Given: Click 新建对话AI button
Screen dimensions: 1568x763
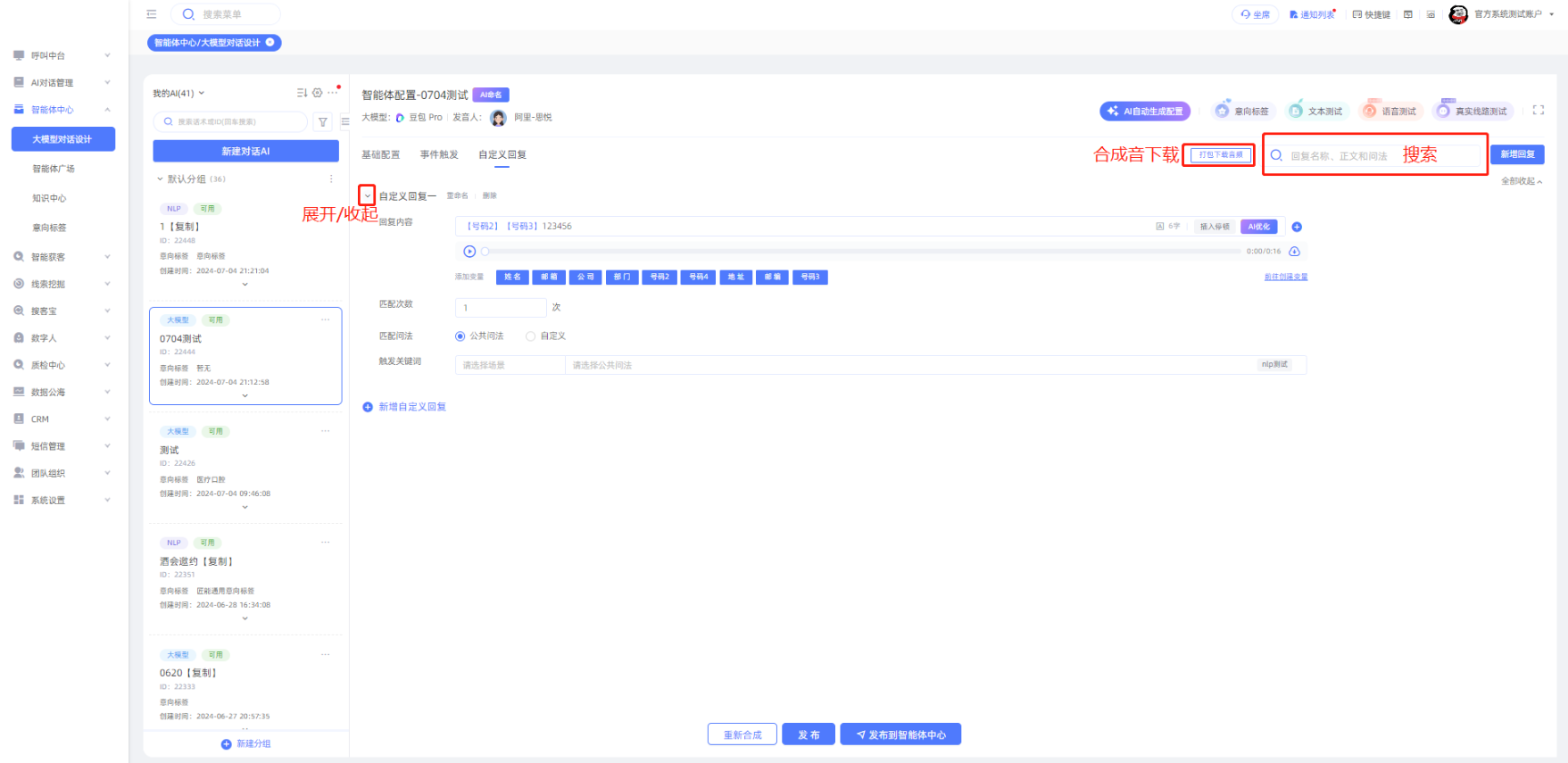Looking at the screenshot, I should pyautogui.click(x=245, y=152).
